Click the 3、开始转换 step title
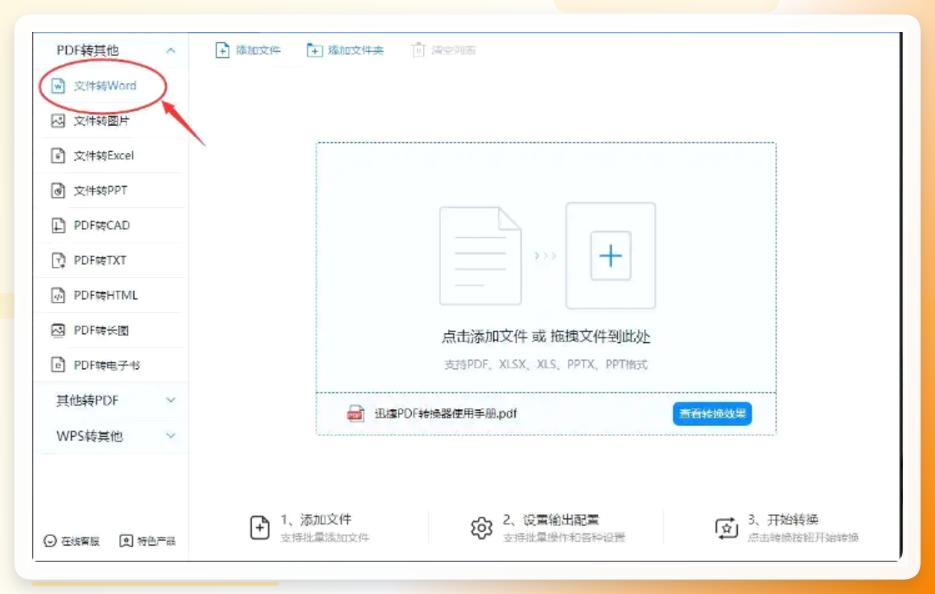Screen dimensions: 935x594 (783, 519)
